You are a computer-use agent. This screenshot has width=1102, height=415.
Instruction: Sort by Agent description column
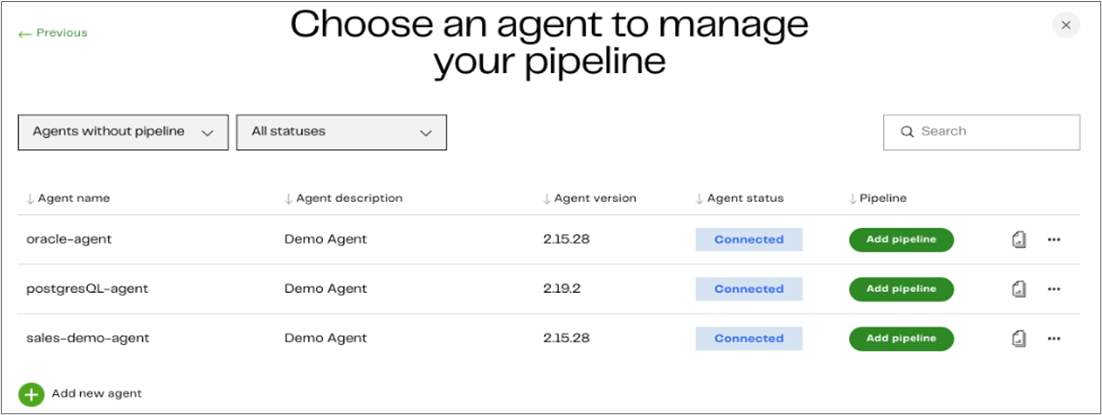[x=344, y=198]
